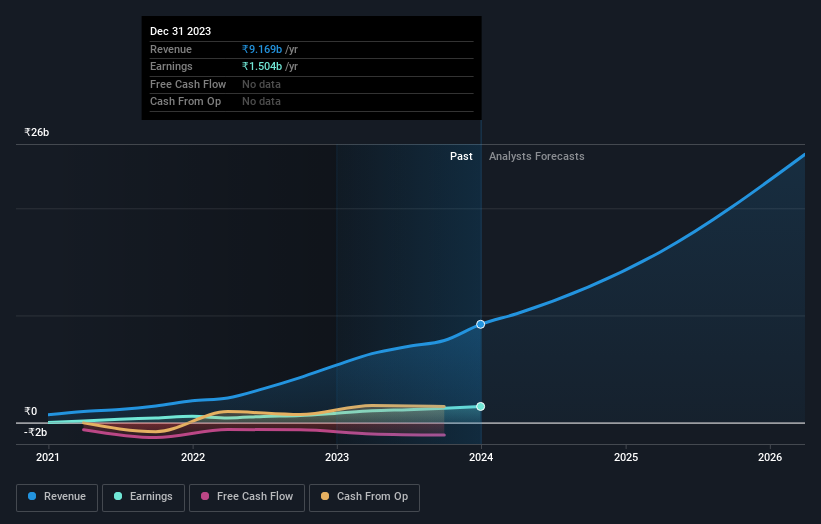Click the Past label
This screenshot has height=524, width=821.
point(461,156)
